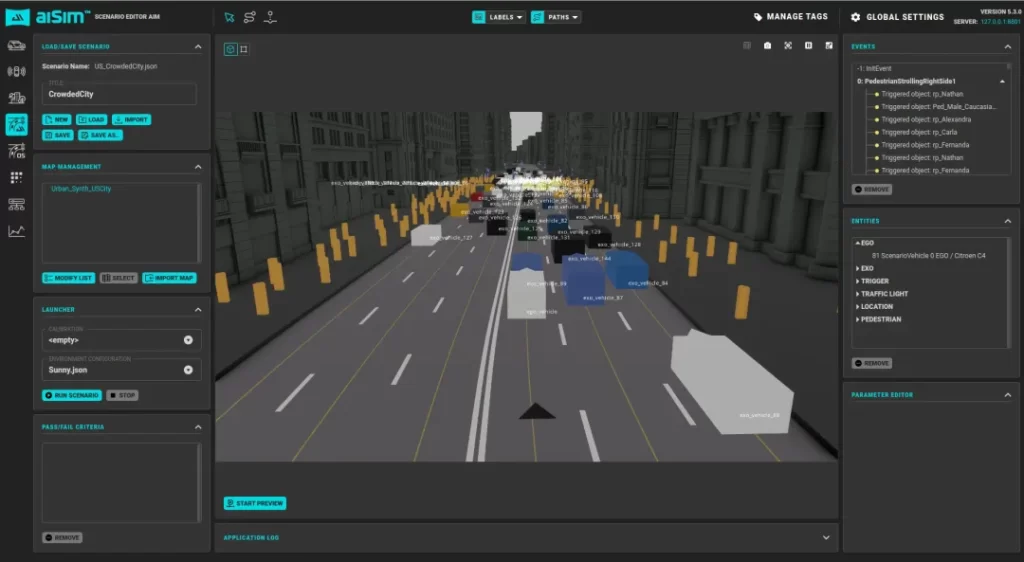Image resolution: width=1024 pixels, height=562 pixels.
Task: Click the Start Preview button
Action: pyautogui.click(x=254, y=503)
